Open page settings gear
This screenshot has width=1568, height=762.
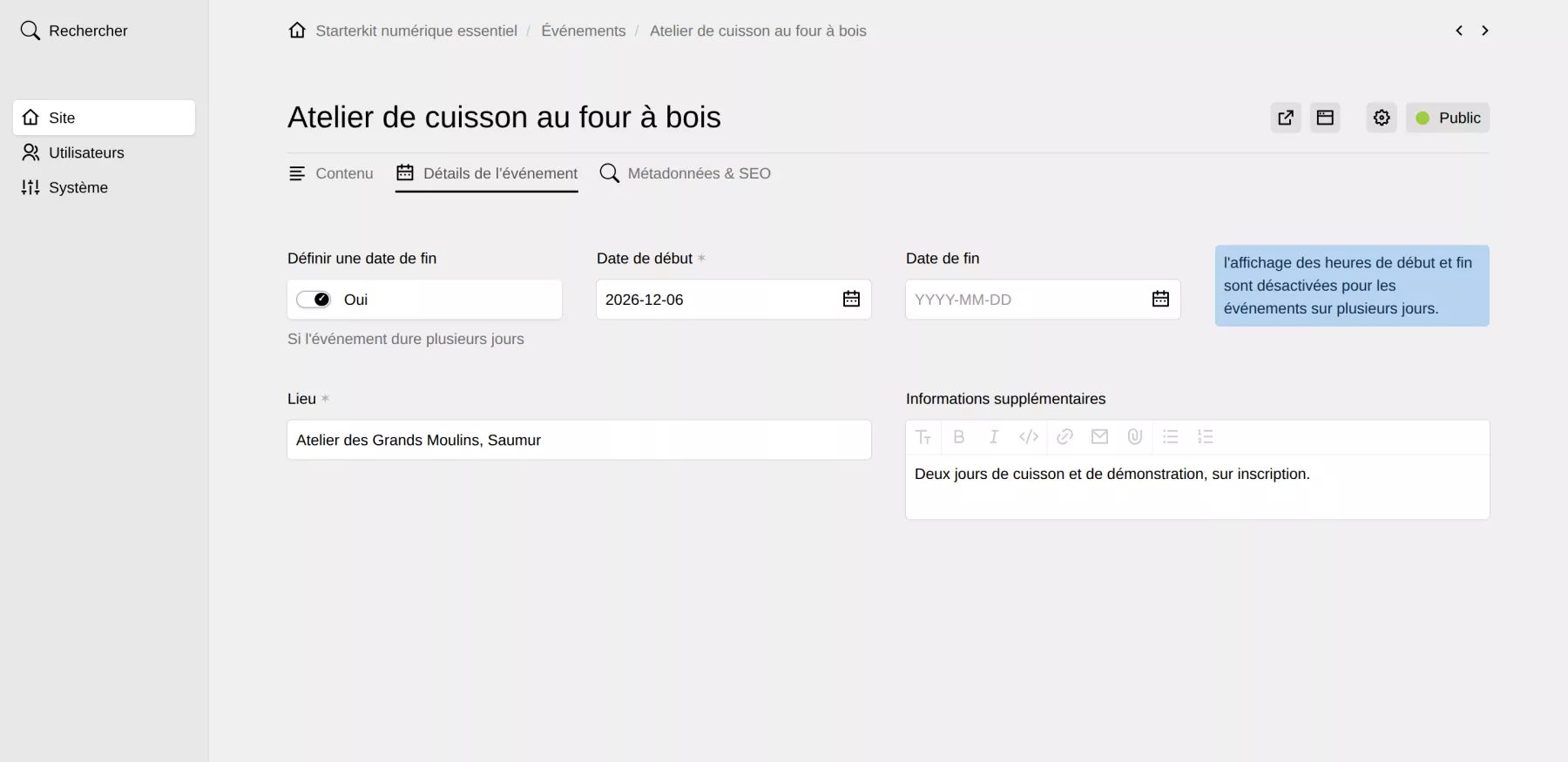[1382, 118]
